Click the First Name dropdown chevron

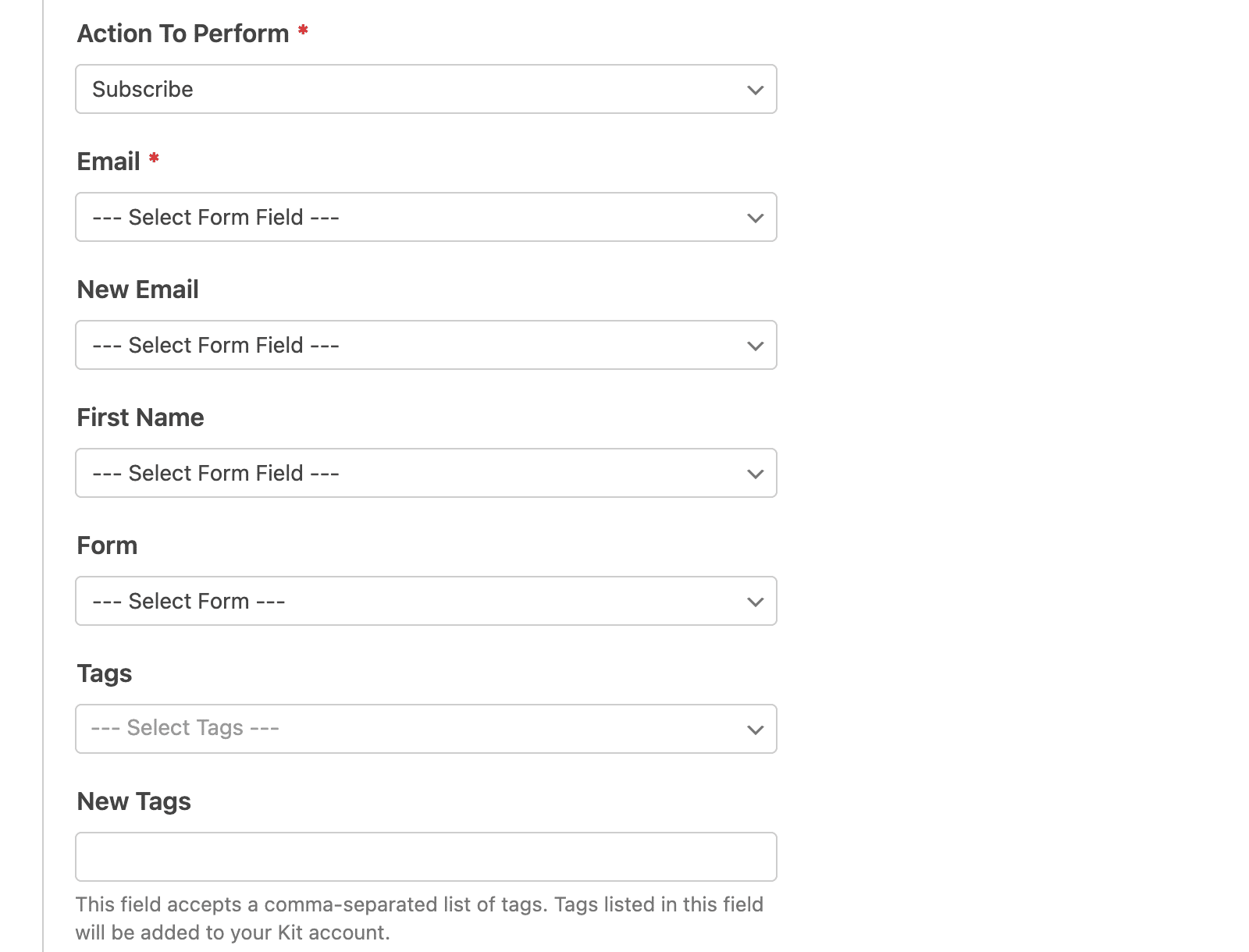pos(755,474)
